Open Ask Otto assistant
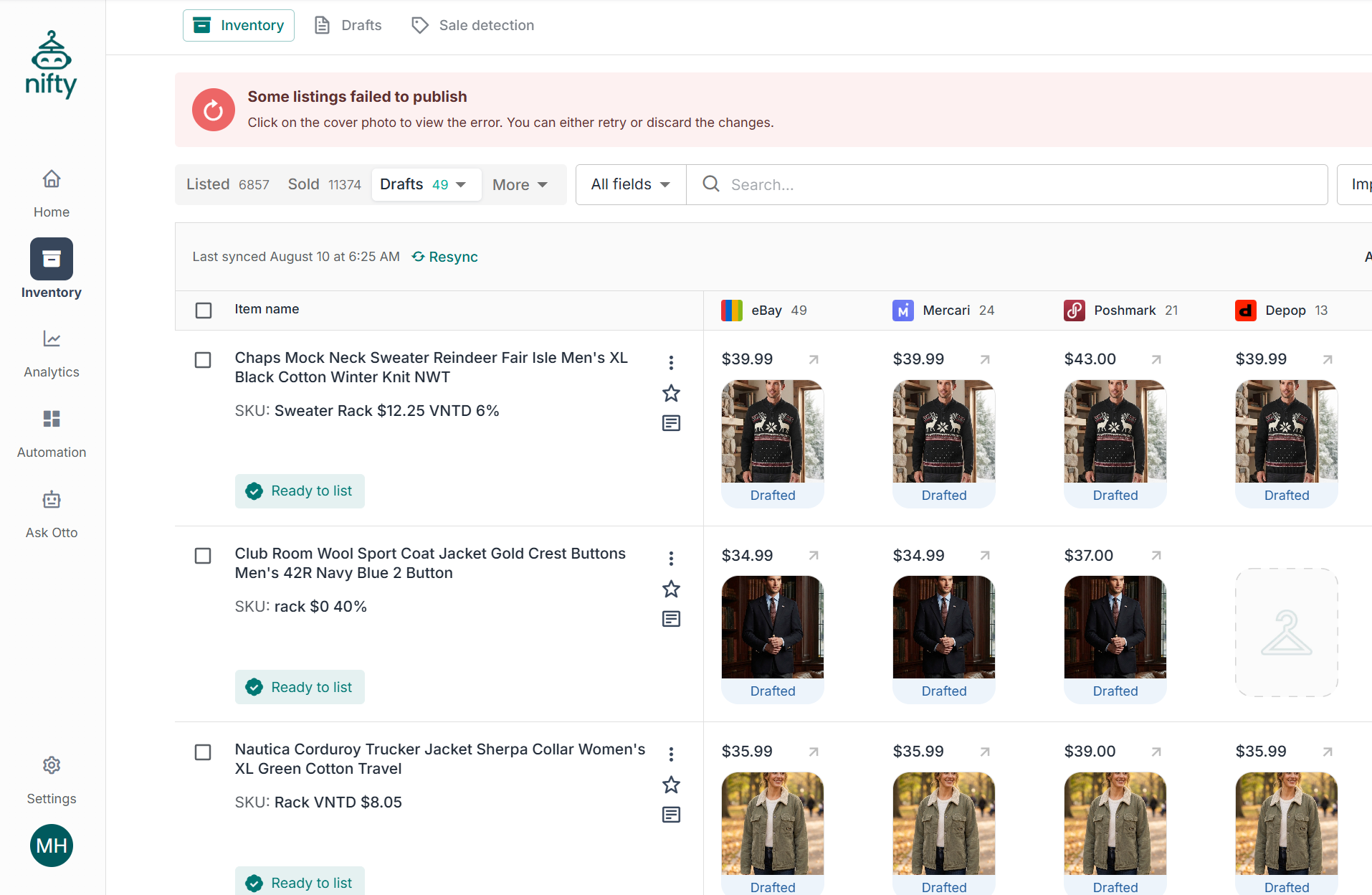 [x=52, y=513]
